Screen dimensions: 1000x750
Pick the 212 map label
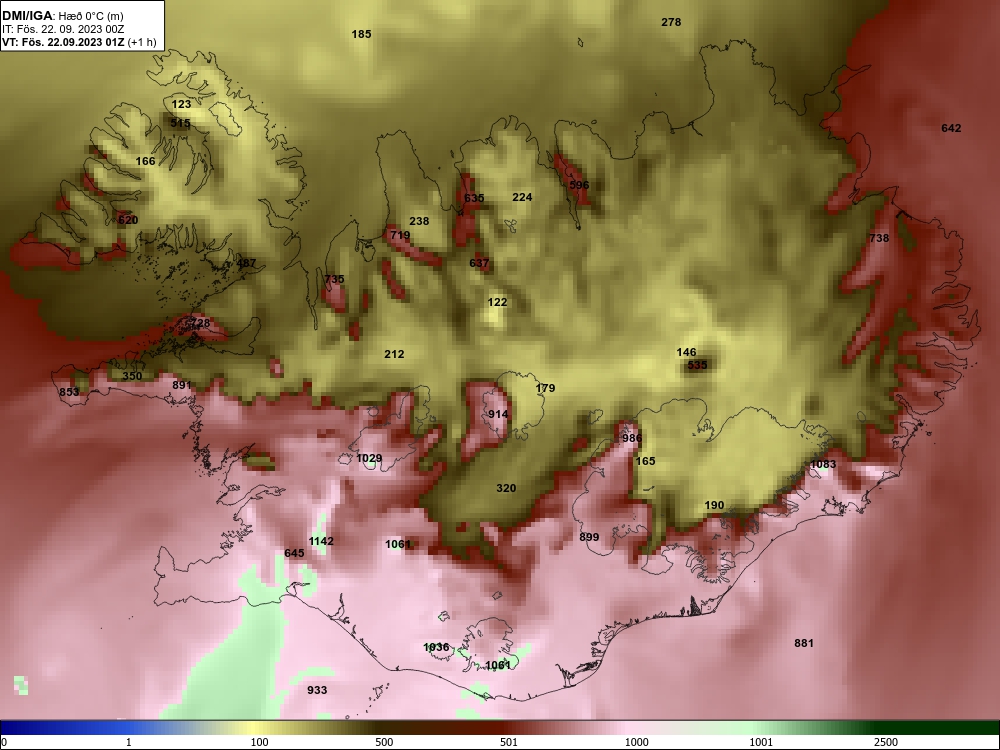coord(394,355)
